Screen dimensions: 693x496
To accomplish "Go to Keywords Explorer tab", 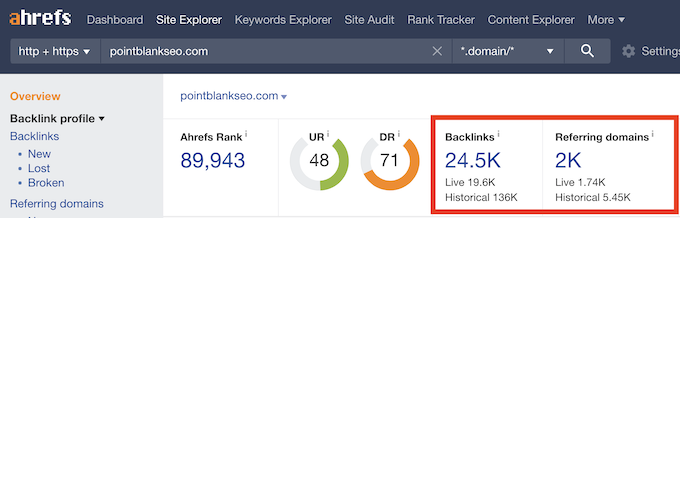I will coord(283,20).
